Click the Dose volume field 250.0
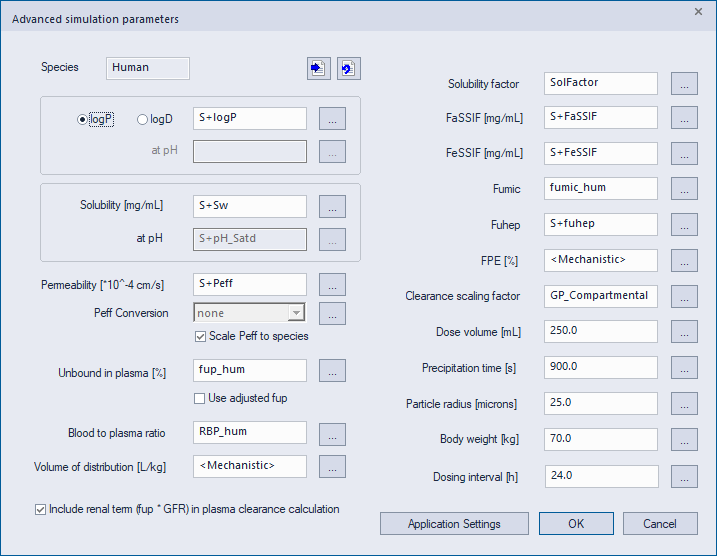The image size is (717, 556). 601,331
